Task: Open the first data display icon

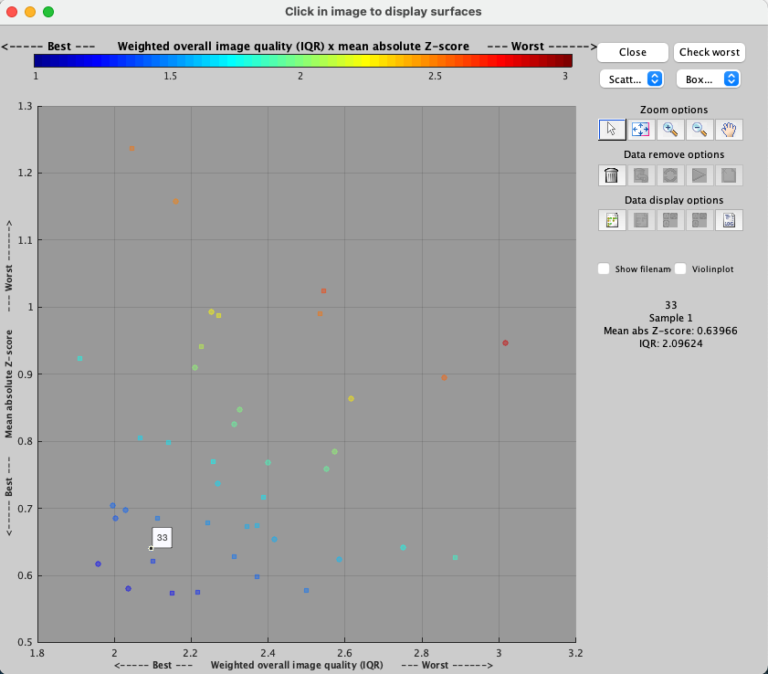Action: click(612, 220)
